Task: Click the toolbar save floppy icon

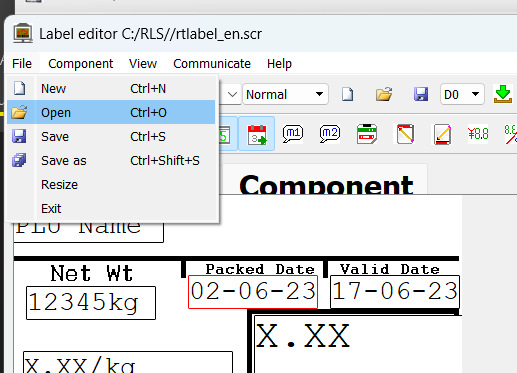Action: 421,94
